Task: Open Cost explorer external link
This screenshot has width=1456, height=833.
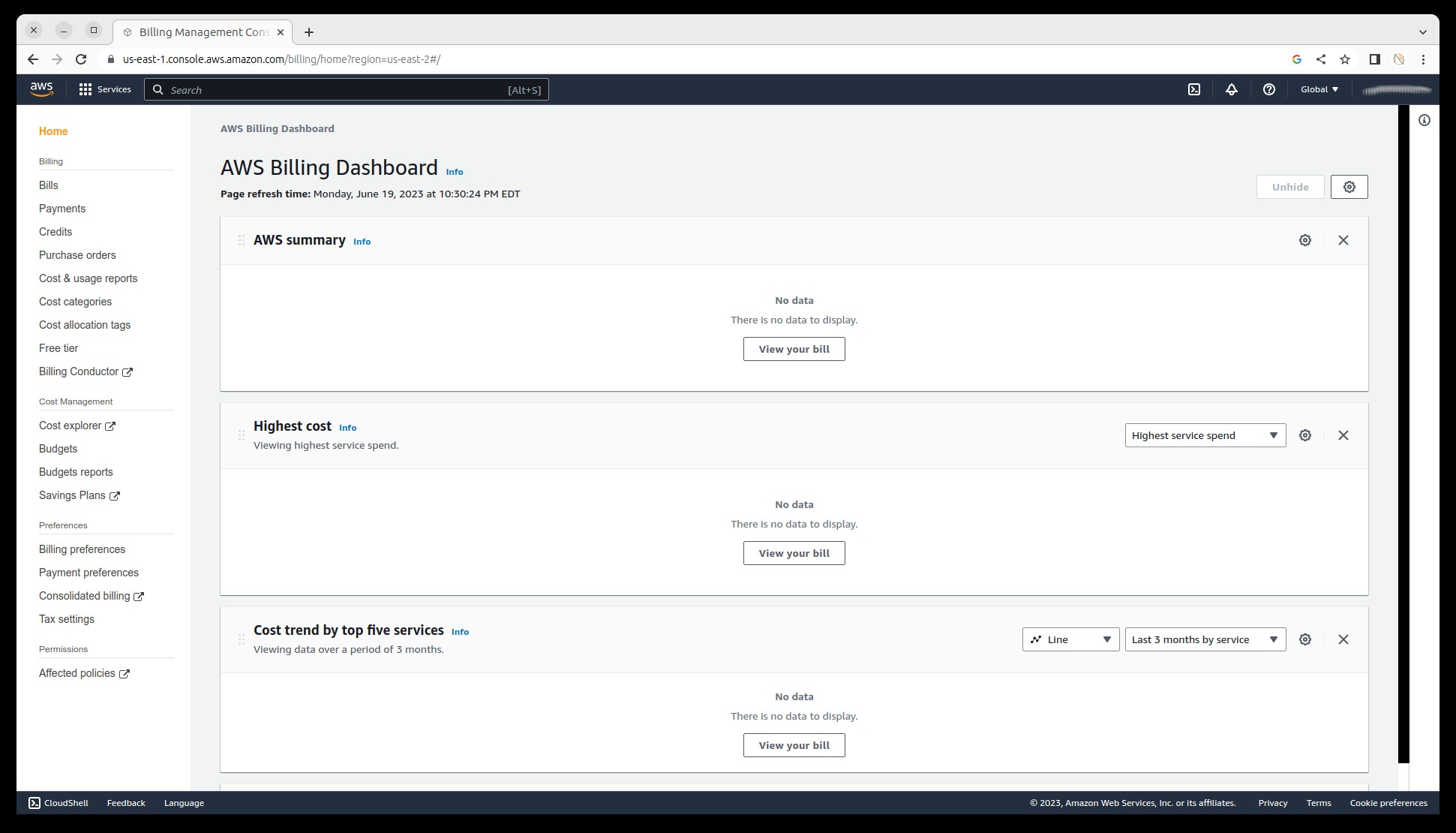Action: [77, 426]
